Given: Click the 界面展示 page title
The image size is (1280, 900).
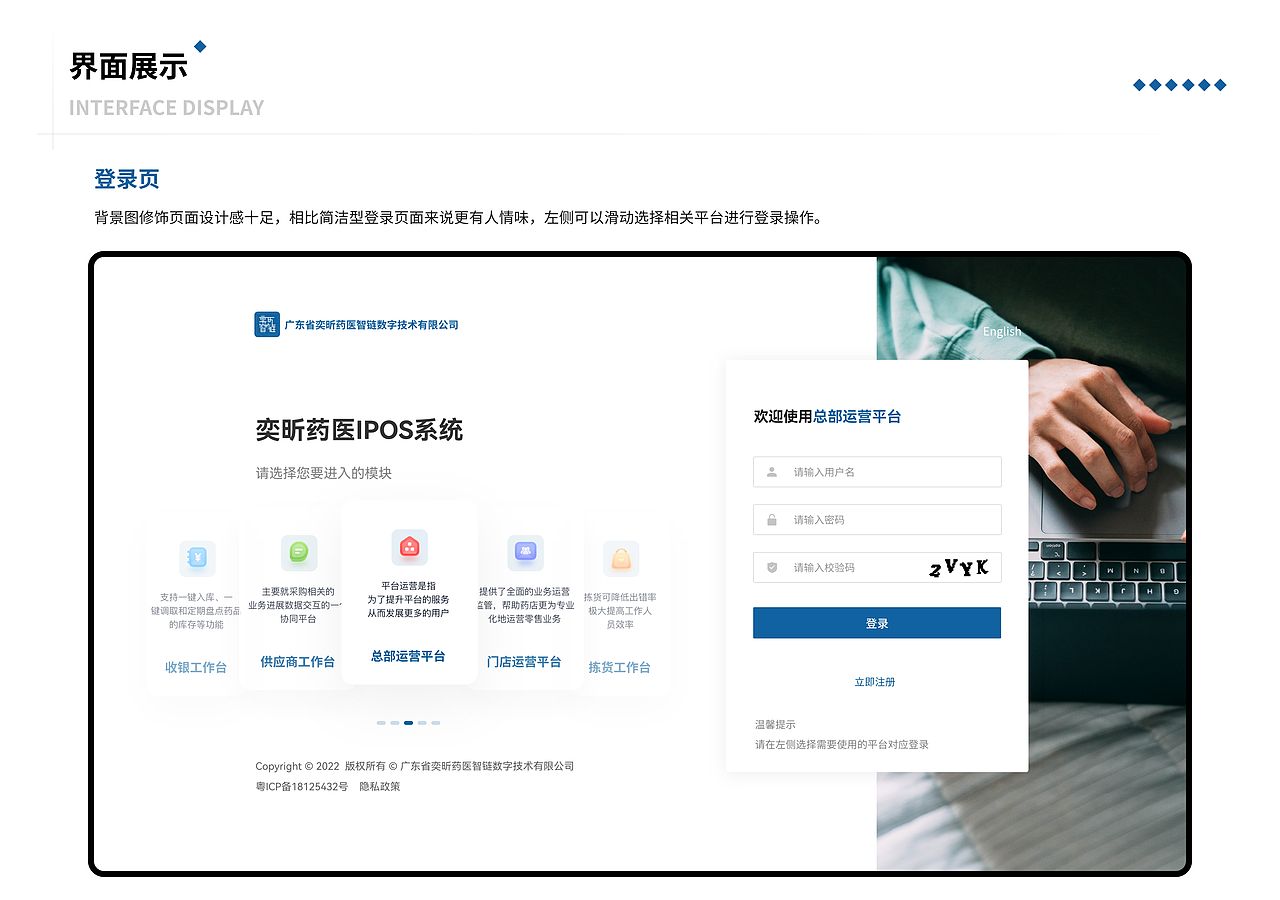Looking at the screenshot, I should coord(128,67).
